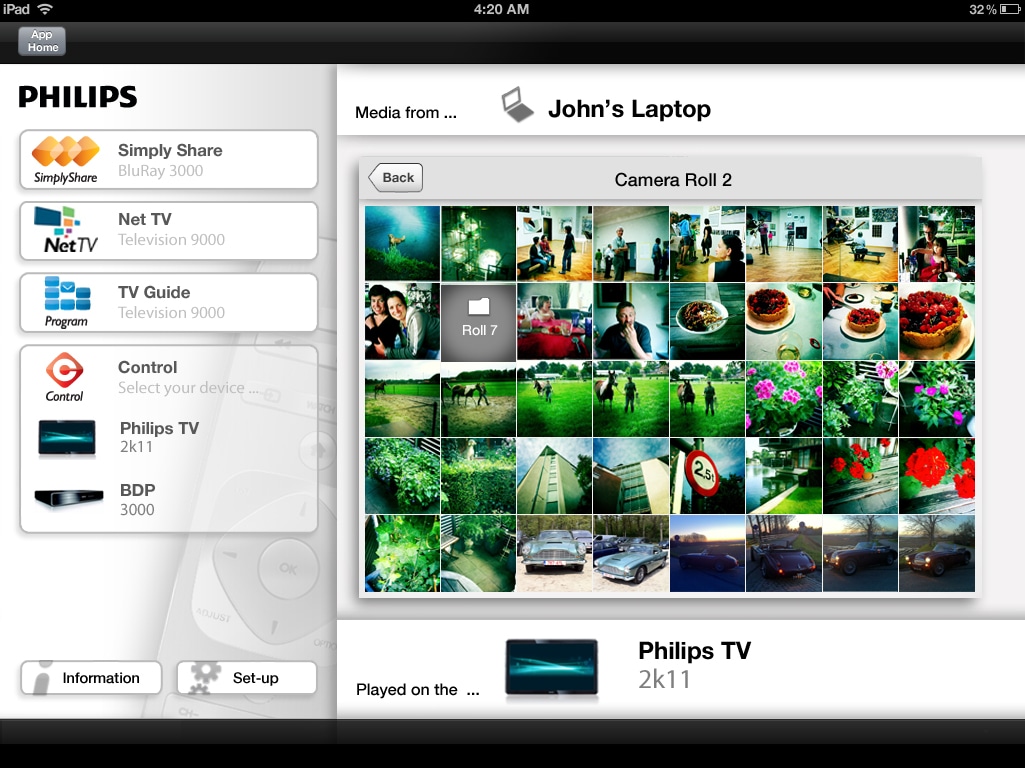Tap the John's Laptop title
The height and width of the screenshot is (768, 1025).
point(629,109)
